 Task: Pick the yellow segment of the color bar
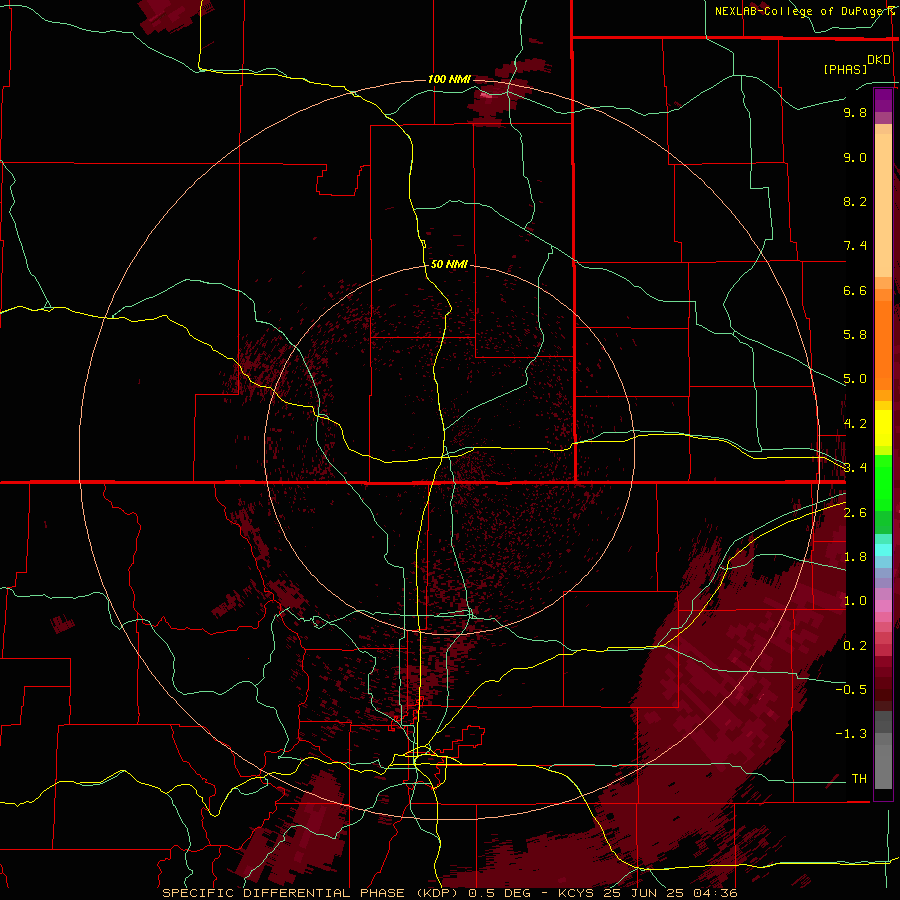[x=883, y=428]
